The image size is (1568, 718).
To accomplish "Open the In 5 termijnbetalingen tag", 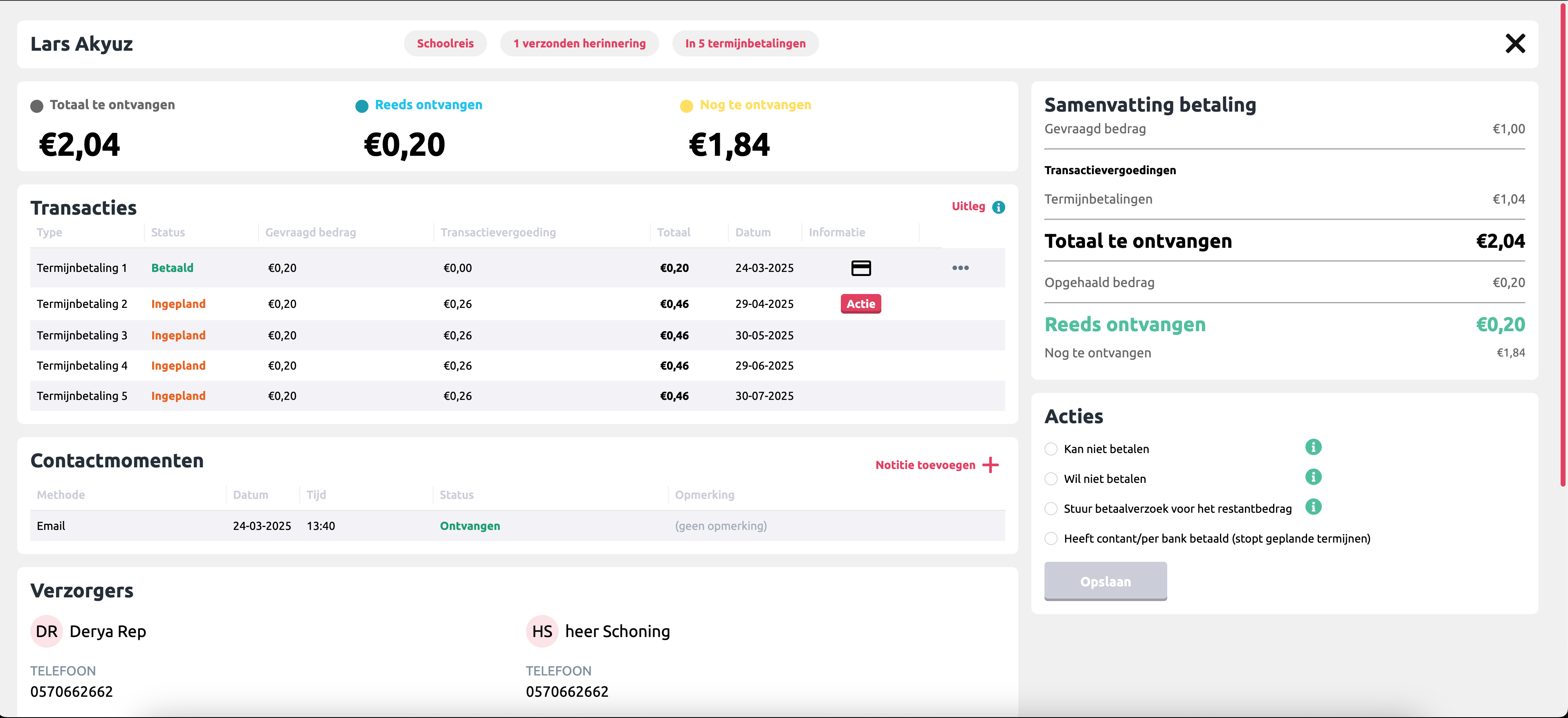I will click(744, 44).
